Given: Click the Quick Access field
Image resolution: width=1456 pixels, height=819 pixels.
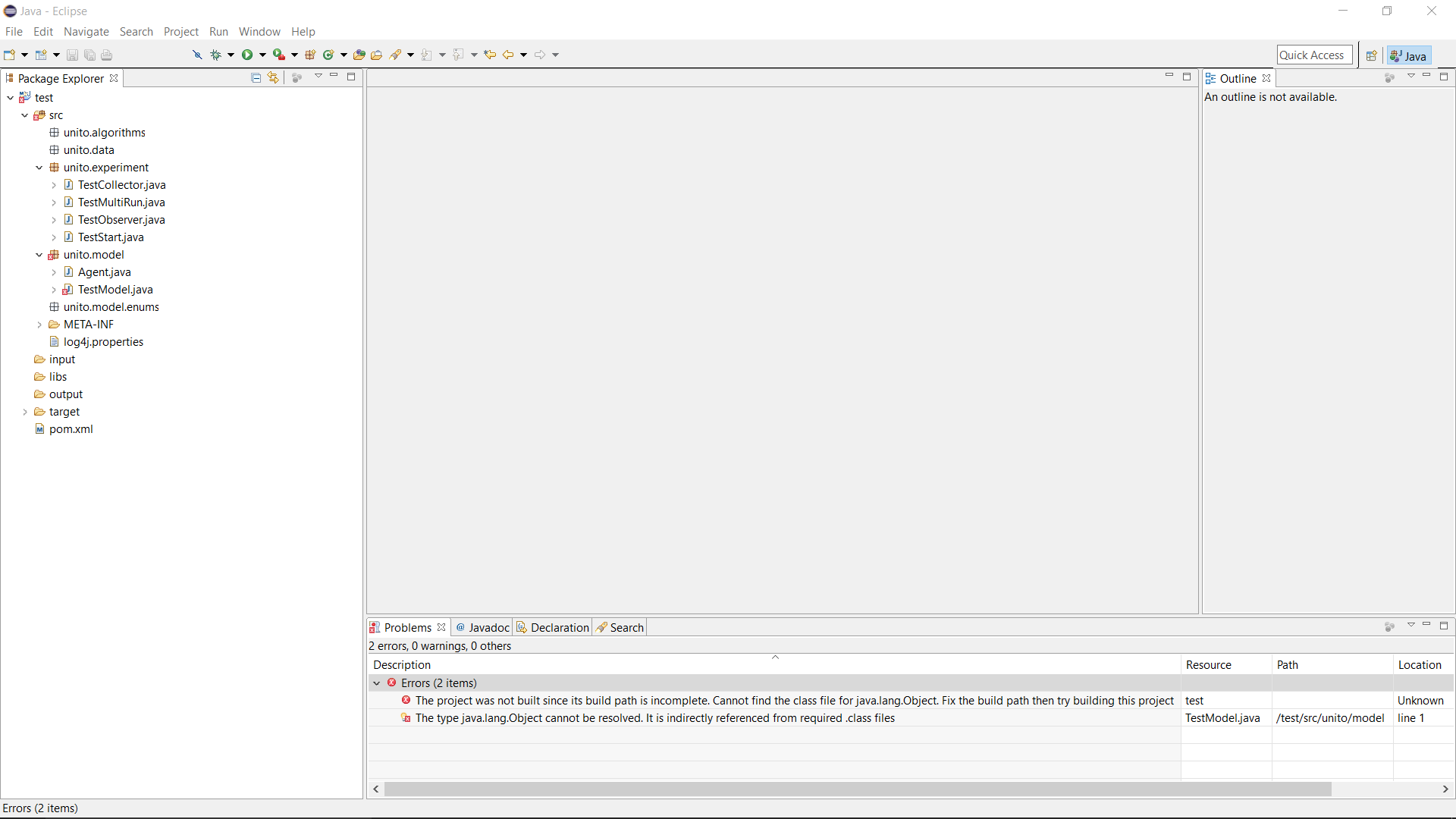Looking at the screenshot, I should click(x=1313, y=55).
